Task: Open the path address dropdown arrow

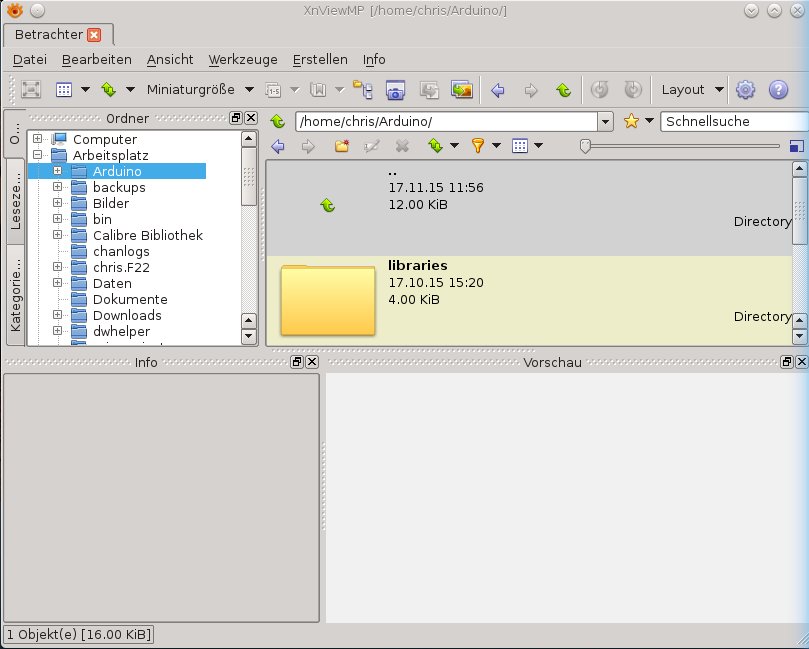Action: click(605, 121)
